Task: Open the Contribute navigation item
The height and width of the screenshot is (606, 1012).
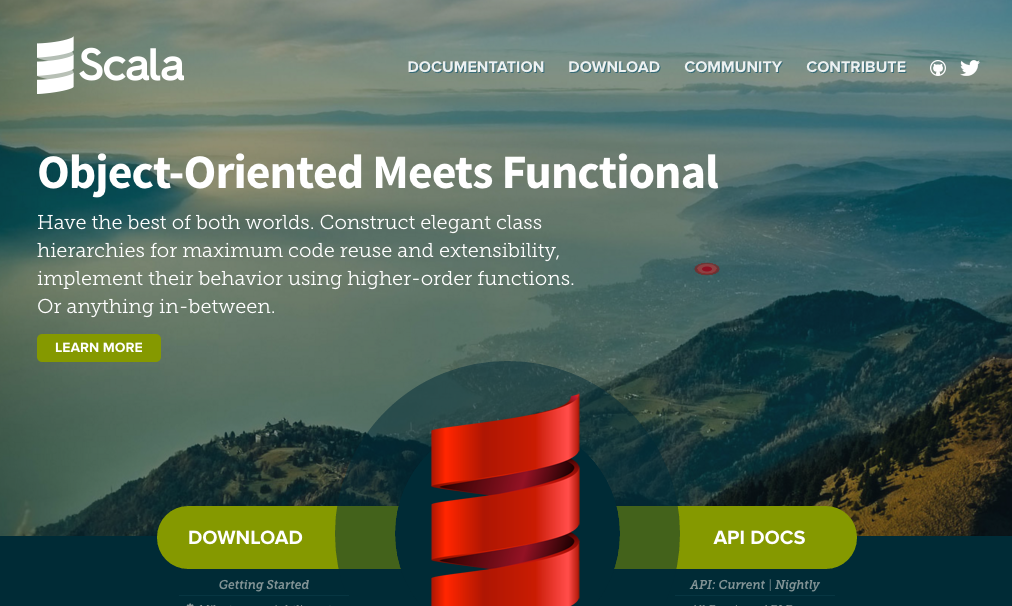Action: tap(856, 67)
